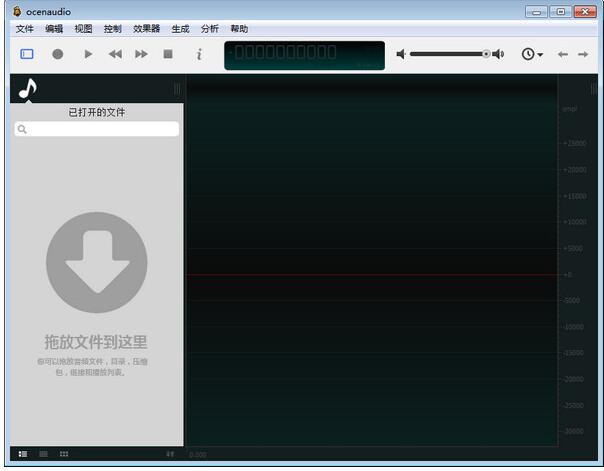
Task: Open the 分析 menu
Action: (210, 29)
